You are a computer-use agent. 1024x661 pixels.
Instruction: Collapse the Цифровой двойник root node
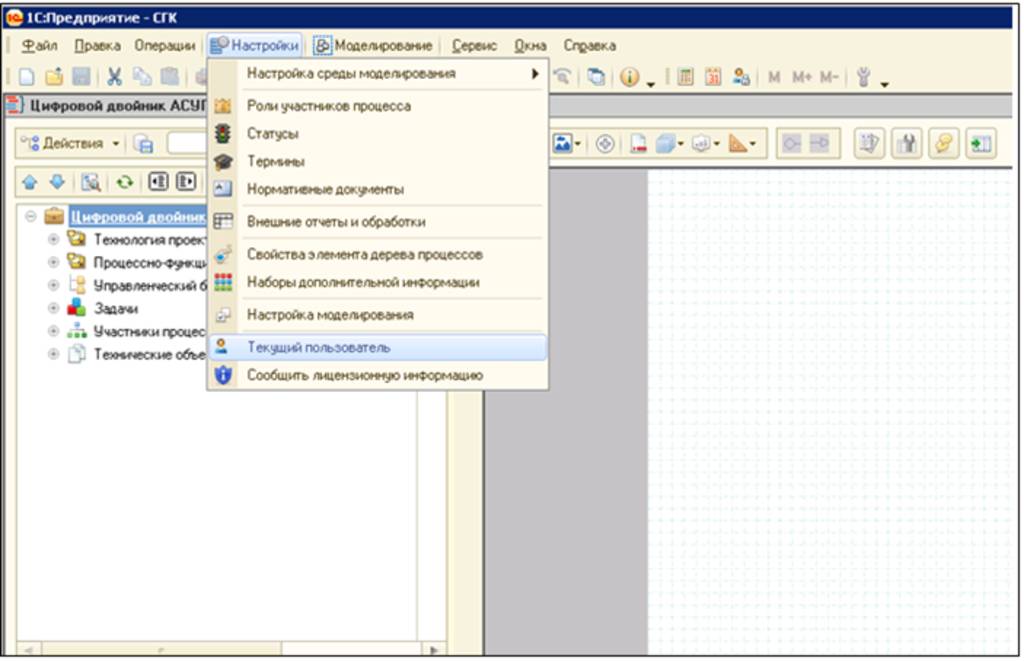pos(32,216)
